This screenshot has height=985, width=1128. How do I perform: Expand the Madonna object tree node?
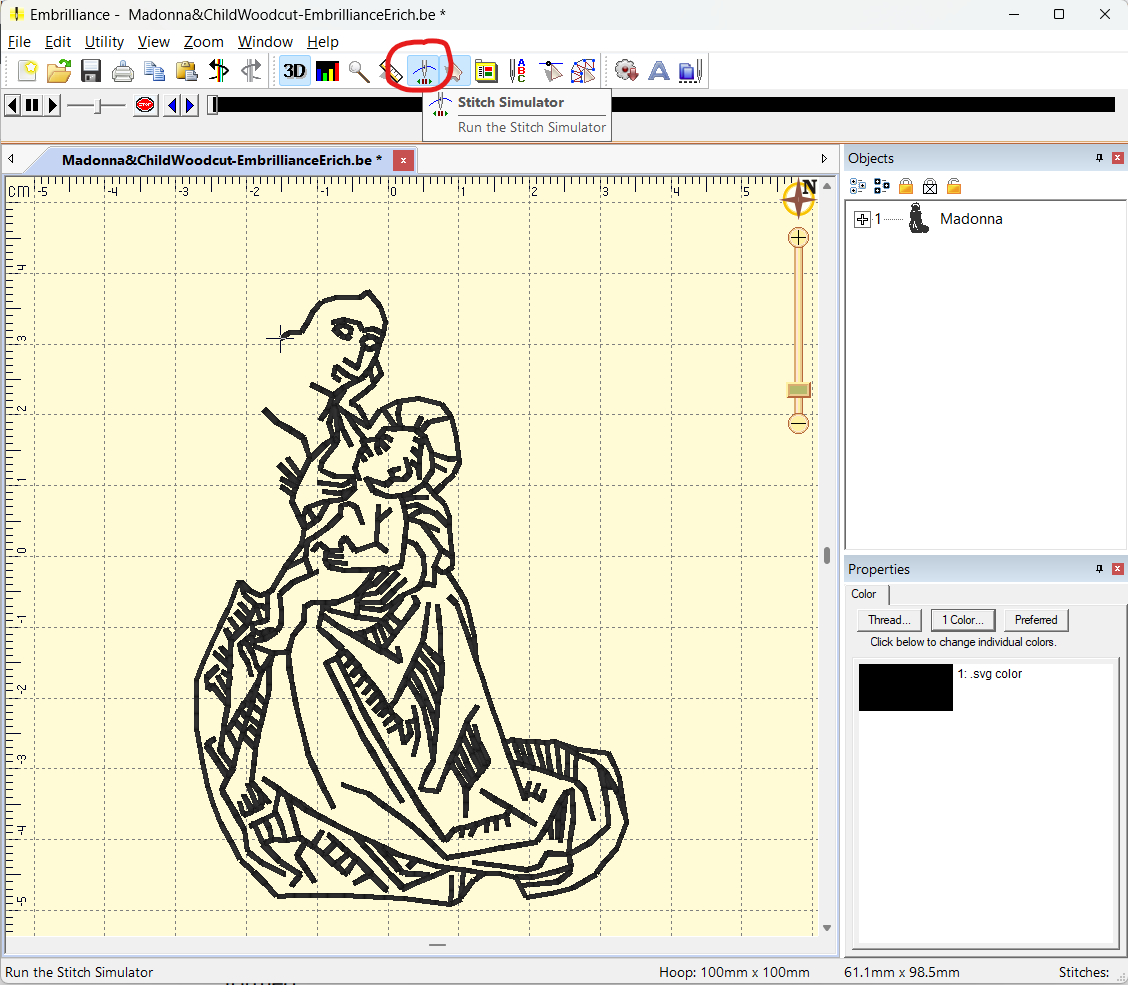coord(862,219)
